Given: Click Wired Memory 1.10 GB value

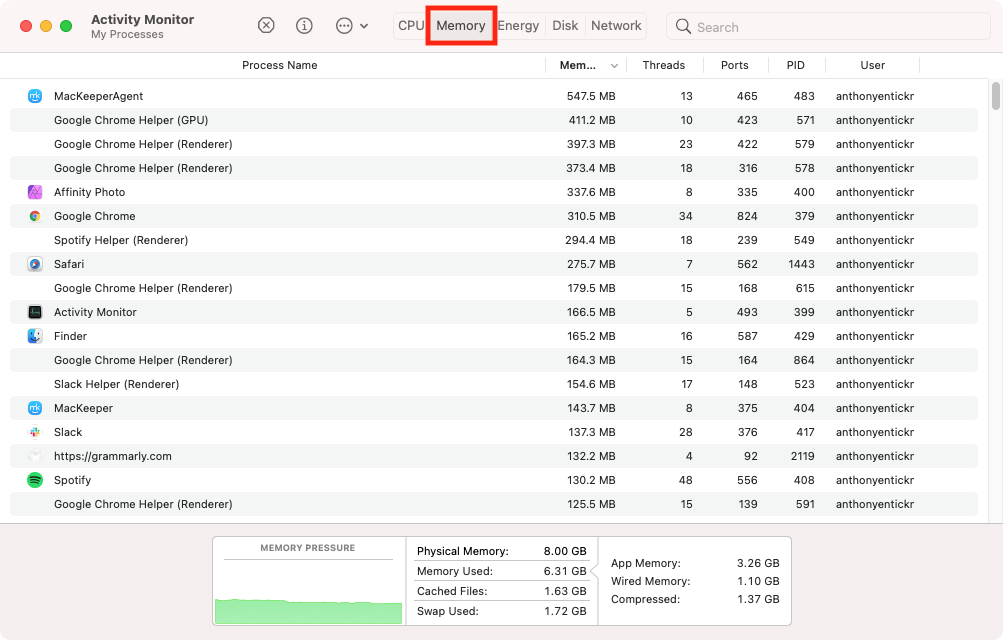Looking at the screenshot, I should (x=759, y=581).
